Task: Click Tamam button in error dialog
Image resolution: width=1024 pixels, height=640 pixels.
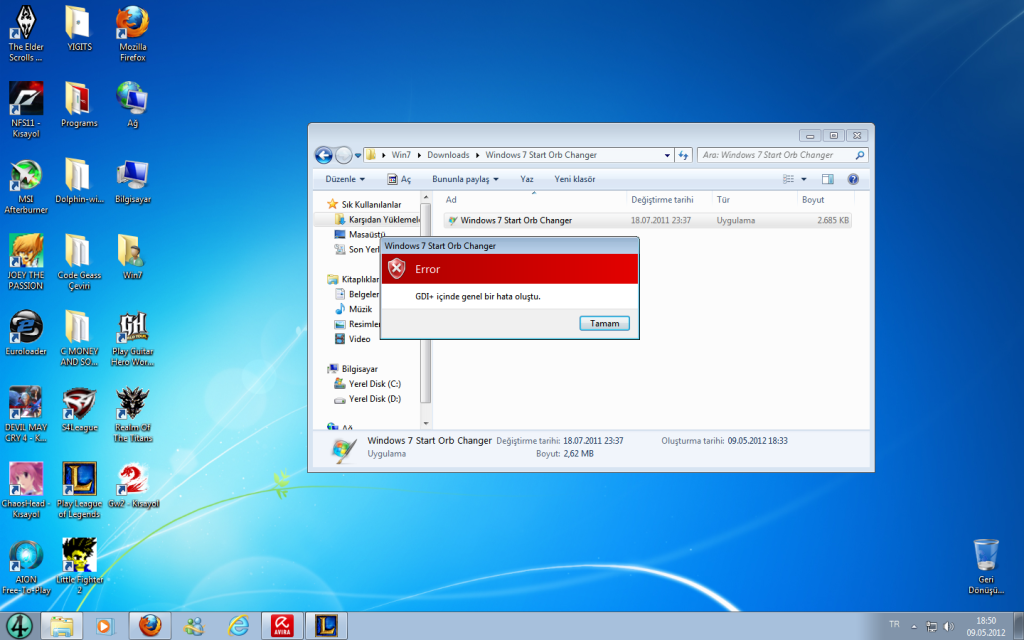Action: 604,323
